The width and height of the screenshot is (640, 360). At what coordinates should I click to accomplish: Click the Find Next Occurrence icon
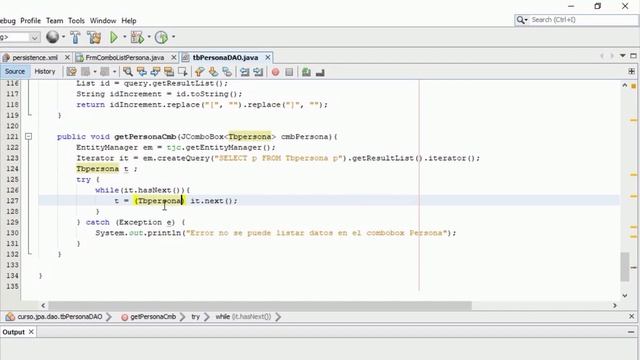155,72
